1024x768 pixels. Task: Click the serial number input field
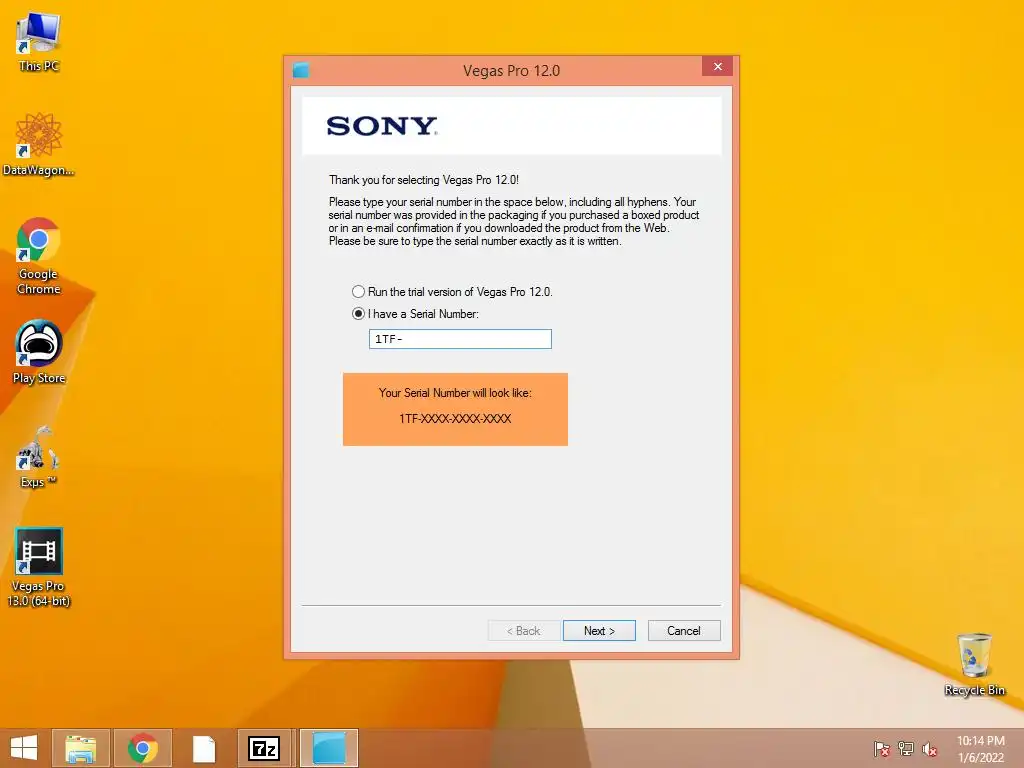click(x=460, y=339)
